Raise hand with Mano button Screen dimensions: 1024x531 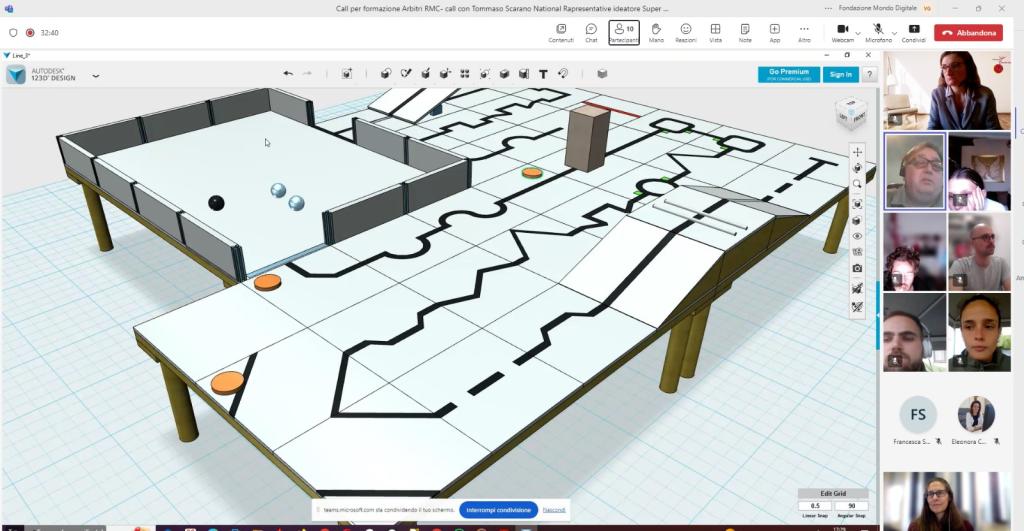[656, 33]
